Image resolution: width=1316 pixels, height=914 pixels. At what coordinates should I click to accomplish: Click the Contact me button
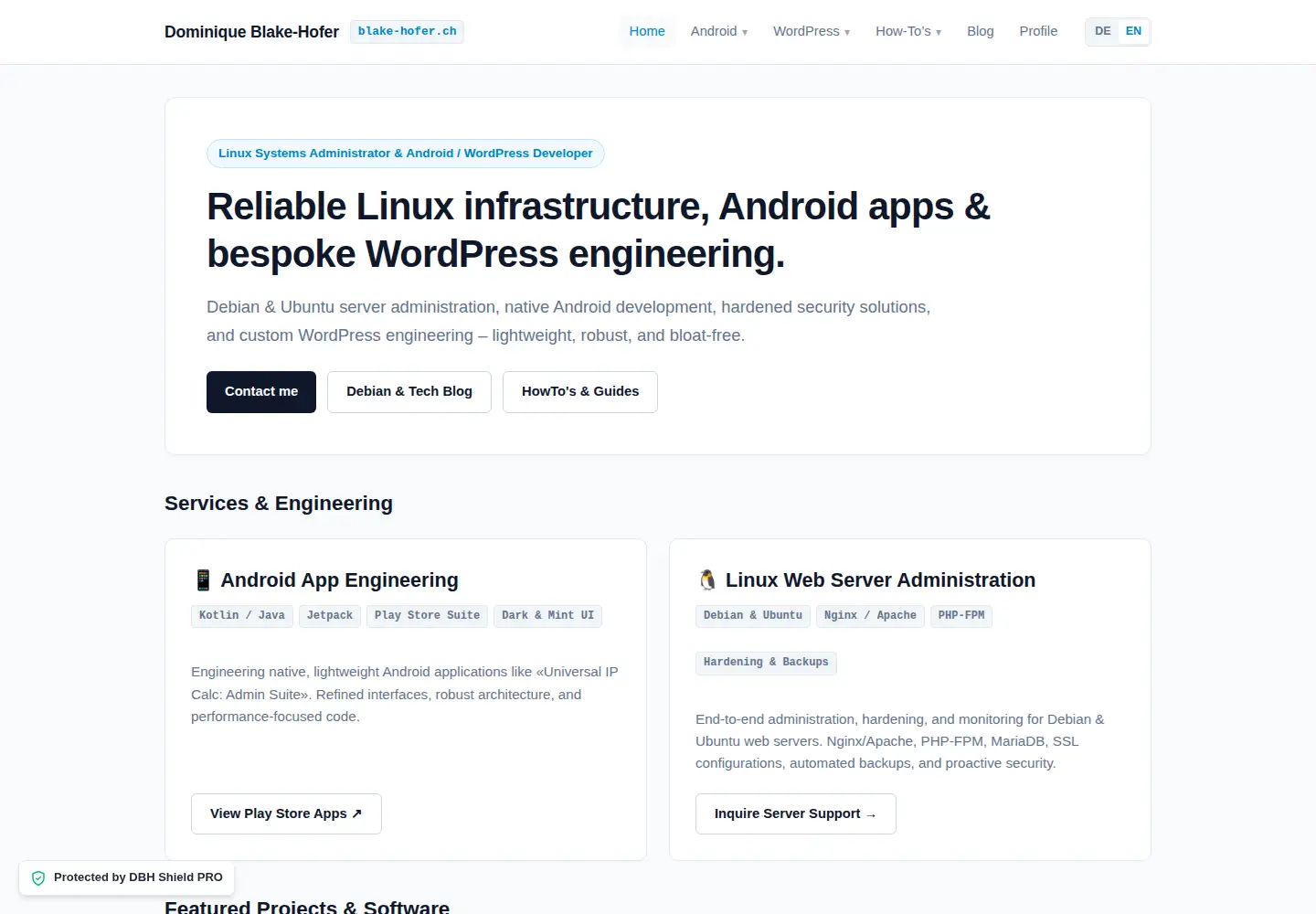[x=261, y=392]
